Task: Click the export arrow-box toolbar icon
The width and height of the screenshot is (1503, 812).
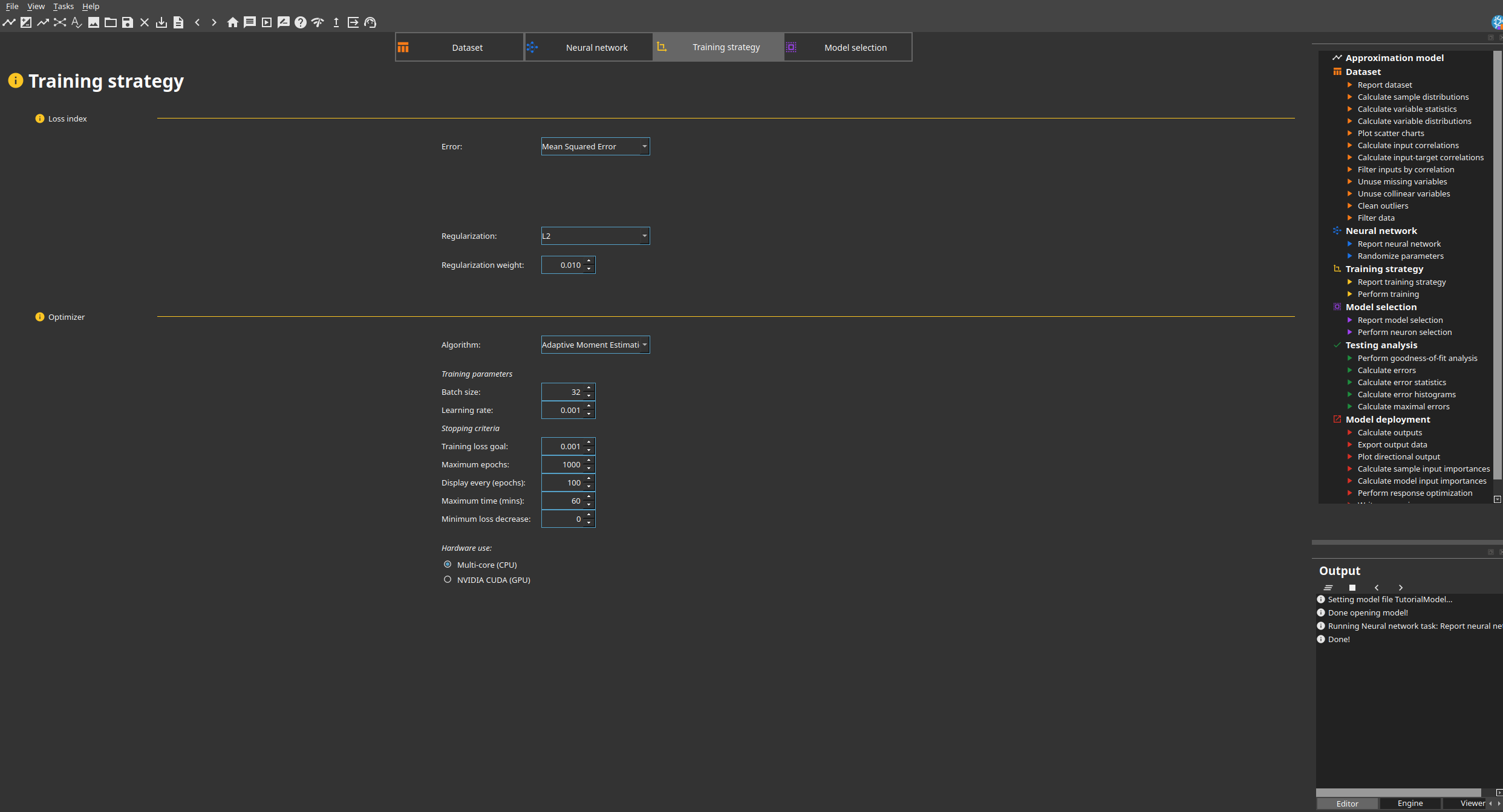Action: 353,22
